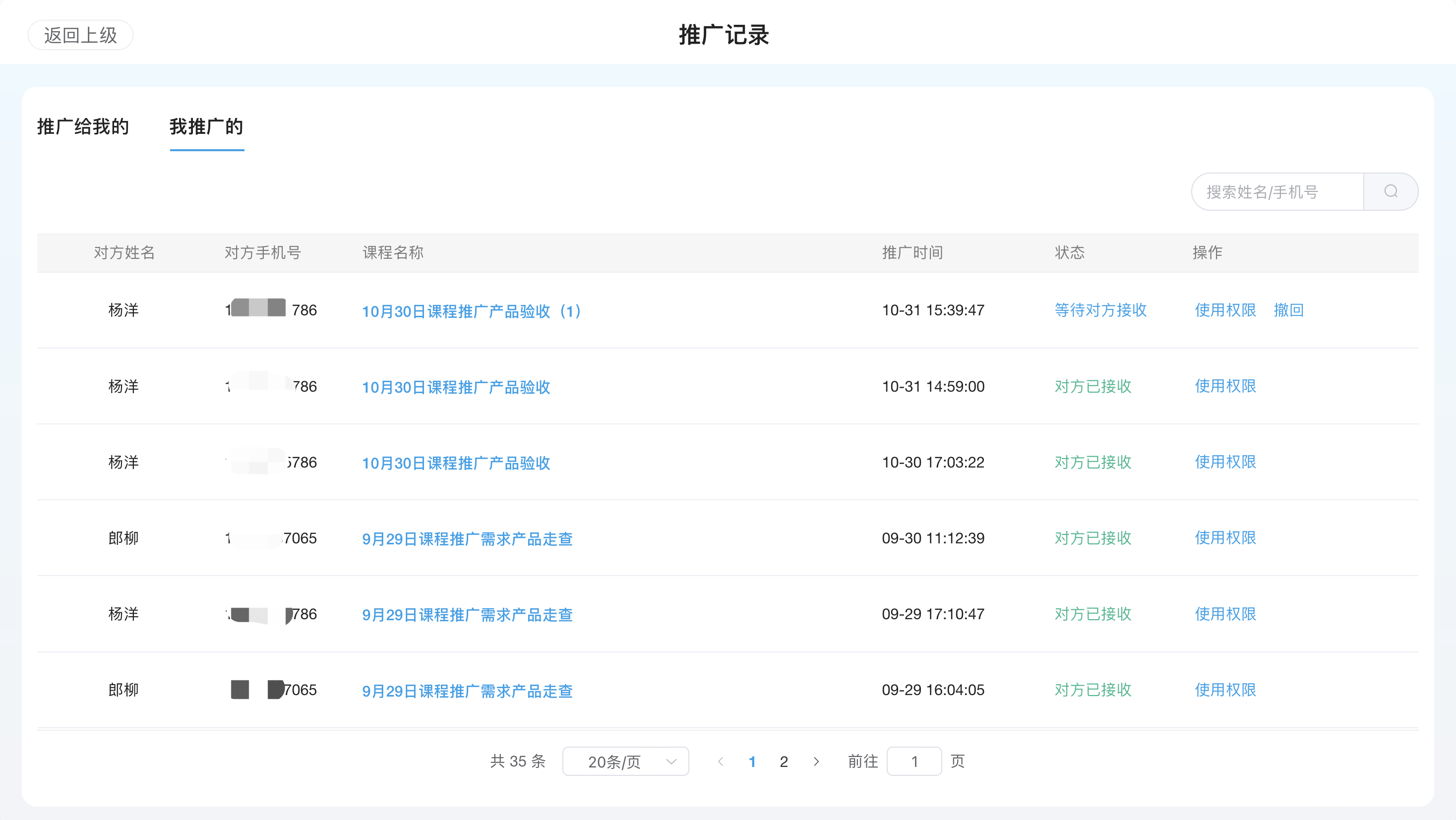Image resolution: width=1456 pixels, height=820 pixels.
Task: Select page 1 in pagination
Action: (x=752, y=761)
